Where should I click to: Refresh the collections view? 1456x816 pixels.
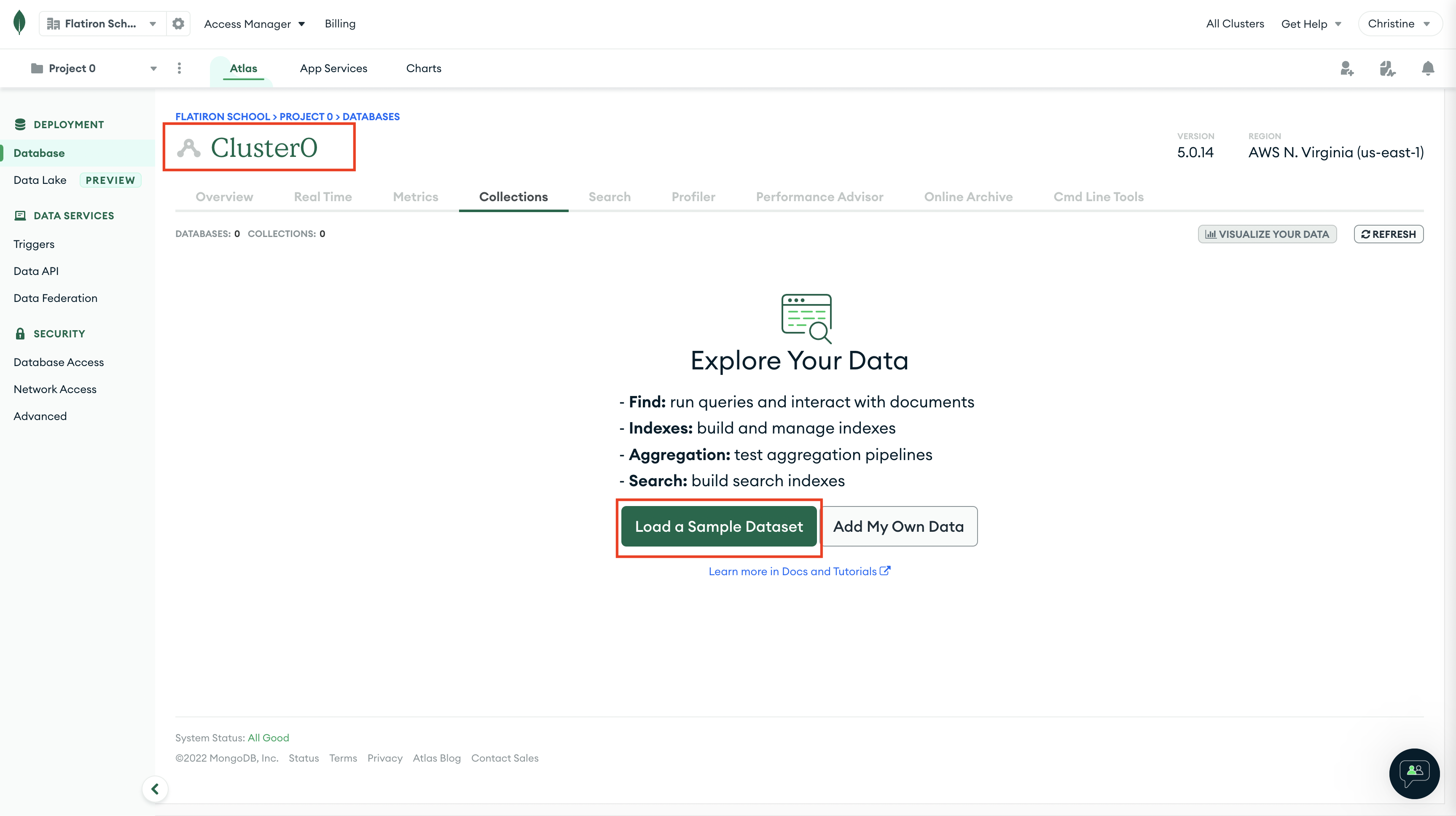pyautogui.click(x=1389, y=234)
